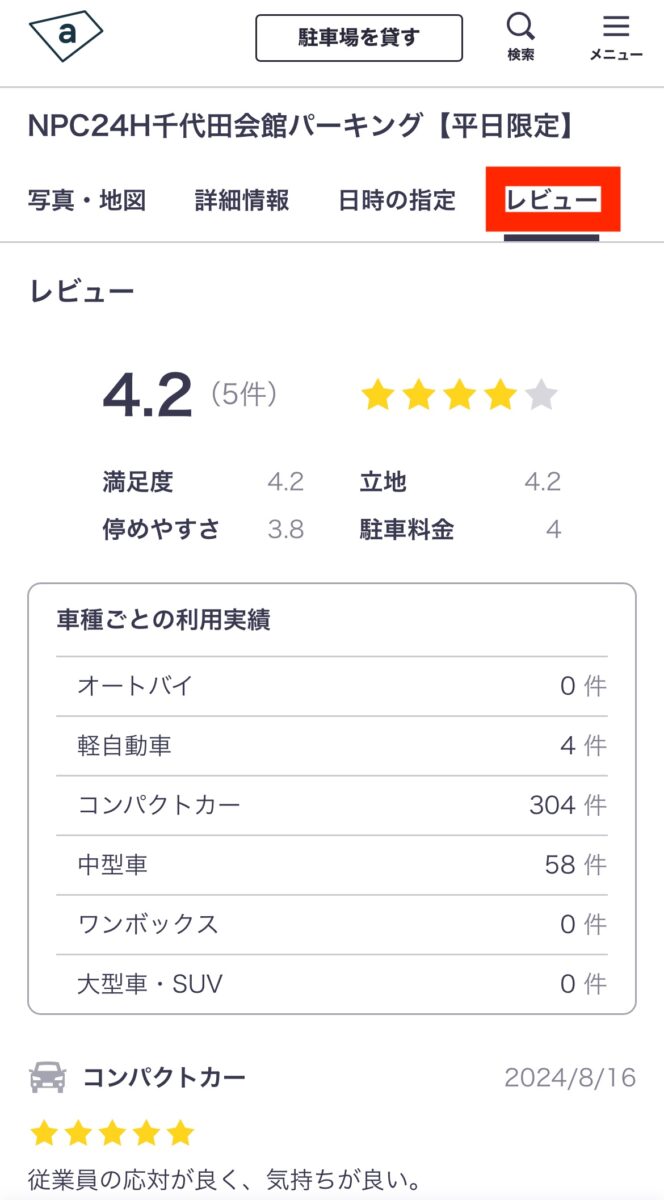This screenshot has width=664, height=1200.
Task: Select the 日時の指定 tab
Action: (398, 200)
